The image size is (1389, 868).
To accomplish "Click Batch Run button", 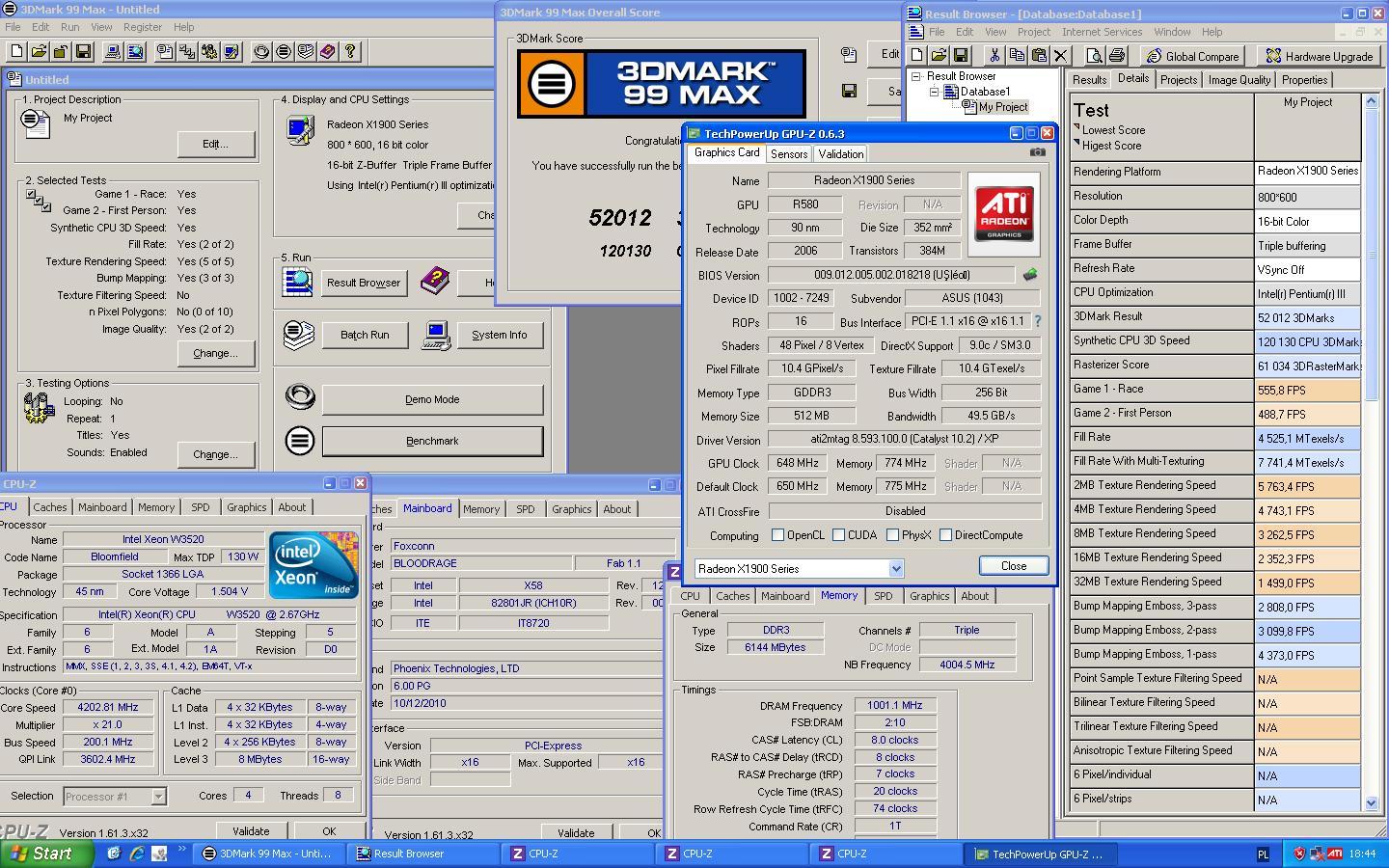I will (365, 335).
